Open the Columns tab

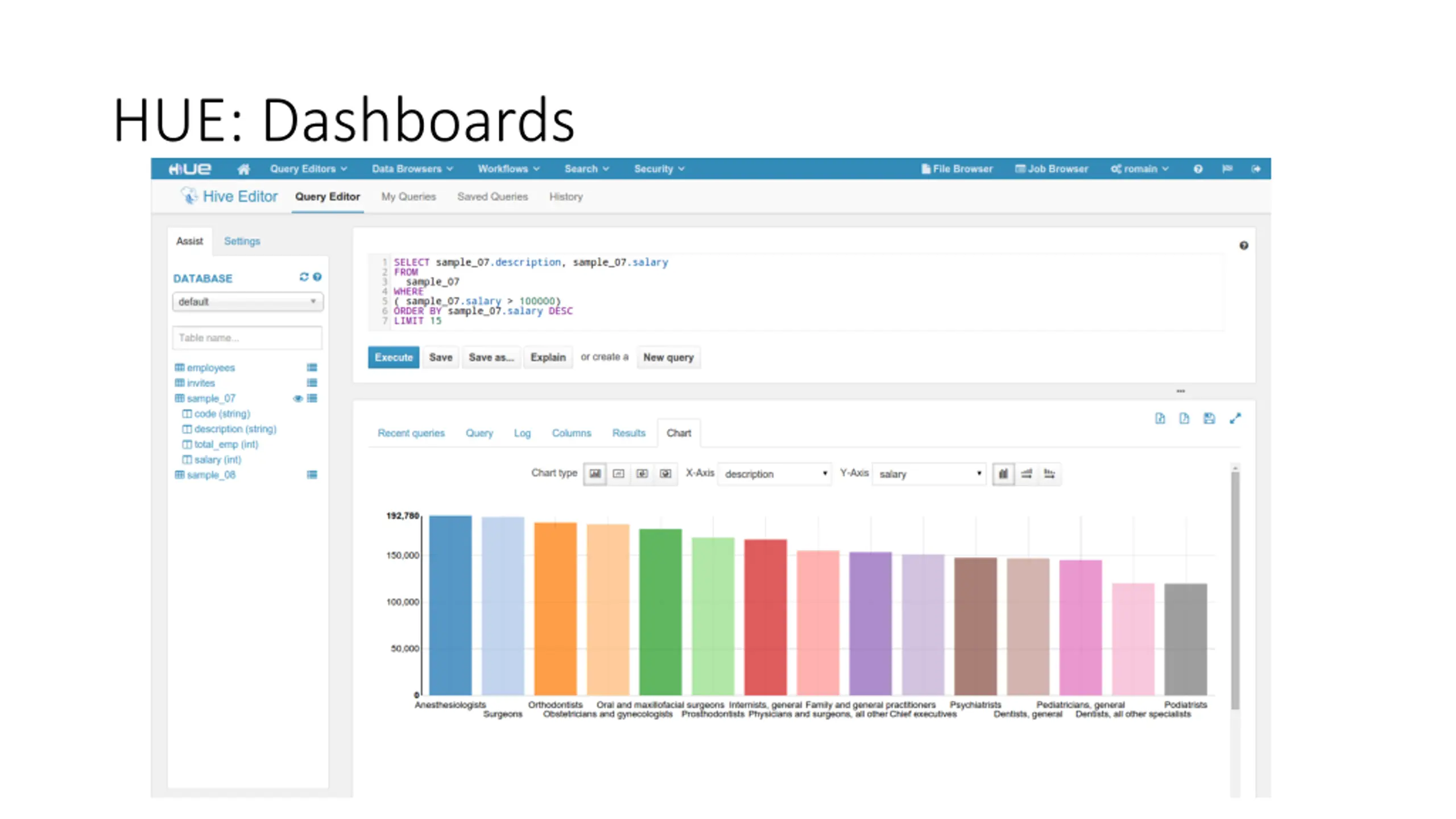571,433
